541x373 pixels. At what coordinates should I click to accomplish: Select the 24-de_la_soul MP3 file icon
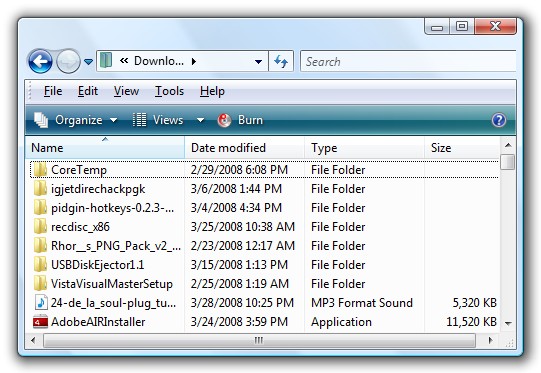click(x=41, y=303)
